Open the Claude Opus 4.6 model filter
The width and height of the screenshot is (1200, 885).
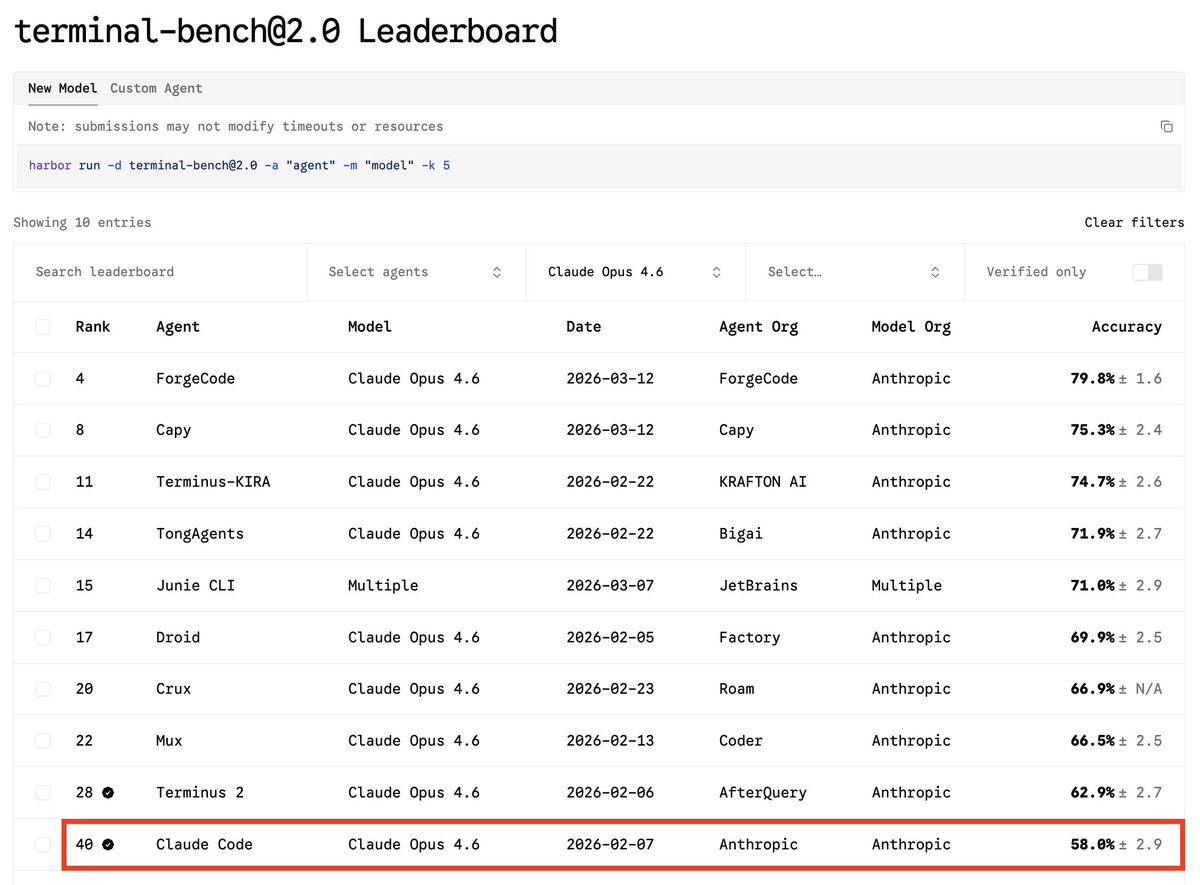click(x=635, y=272)
